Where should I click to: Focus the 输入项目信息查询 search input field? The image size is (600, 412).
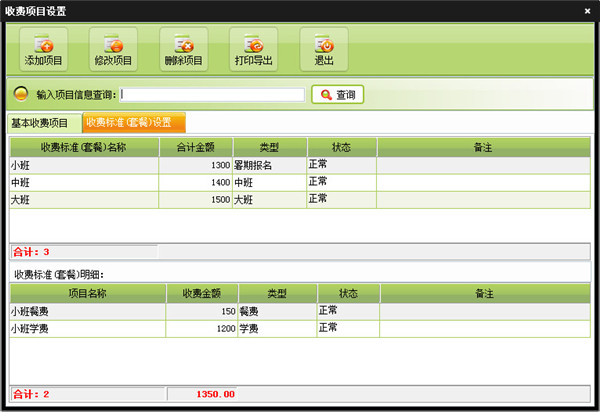pos(212,95)
